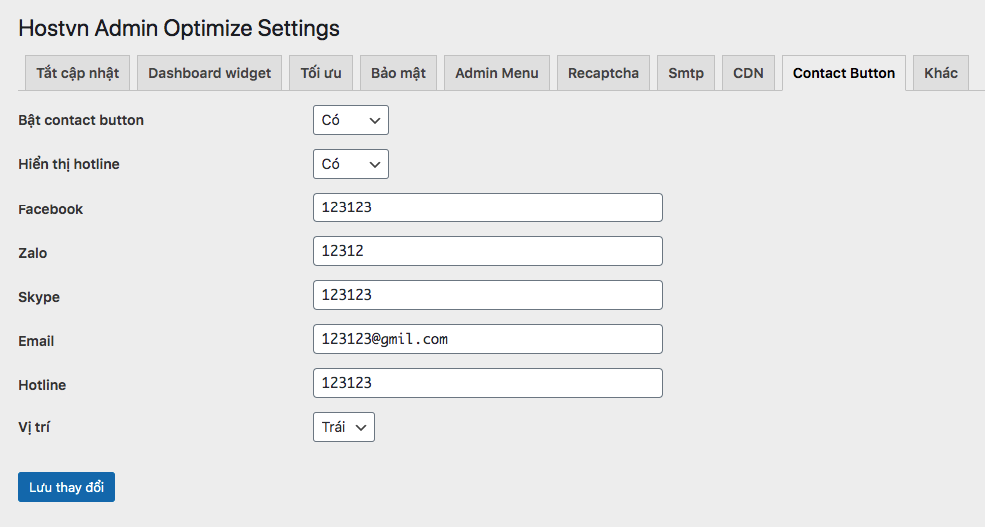
Task: Expand the Hiển thị hotline dropdown
Action: [351, 164]
